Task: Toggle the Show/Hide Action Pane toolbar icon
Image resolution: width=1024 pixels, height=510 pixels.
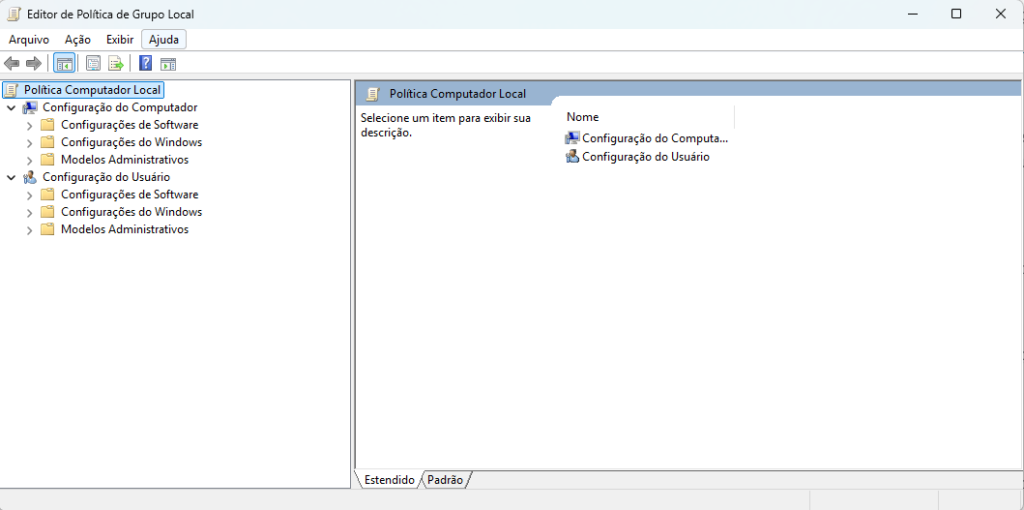Action: point(168,63)
